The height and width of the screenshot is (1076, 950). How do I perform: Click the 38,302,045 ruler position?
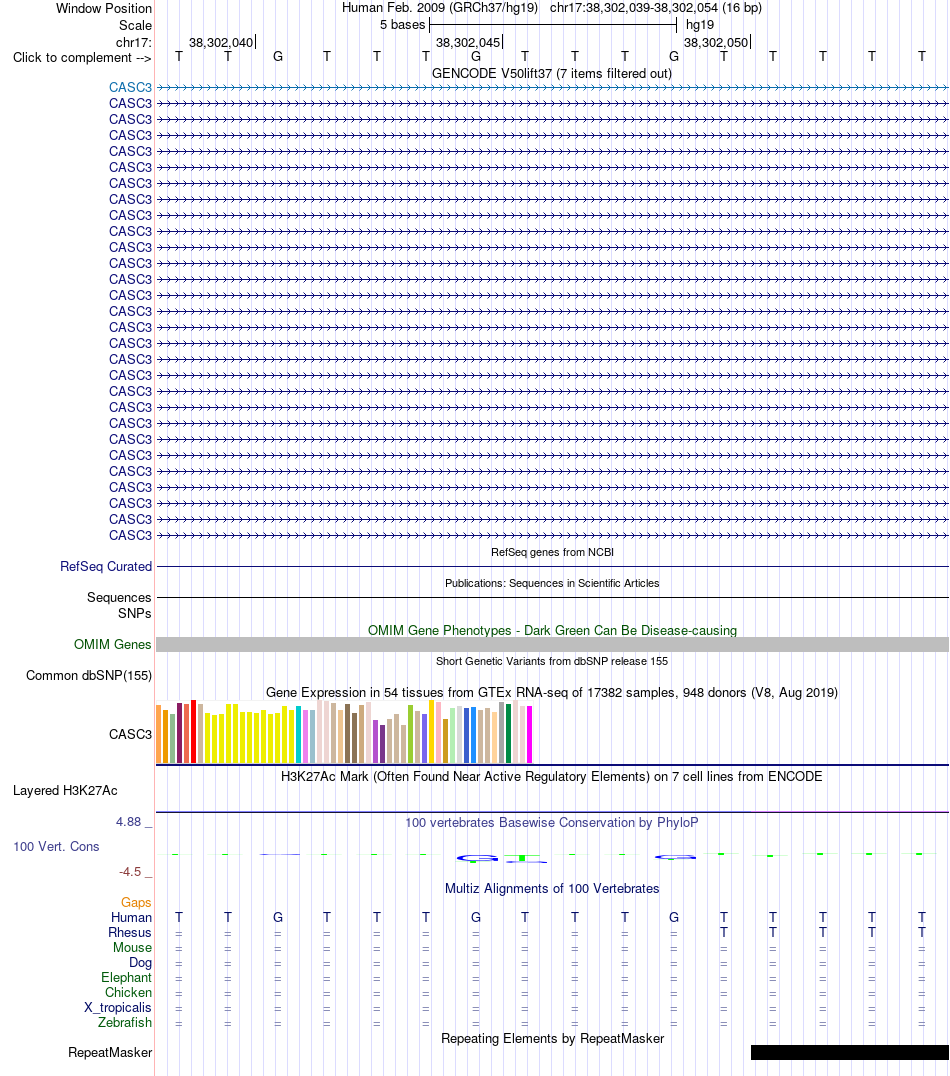(468, 43)
